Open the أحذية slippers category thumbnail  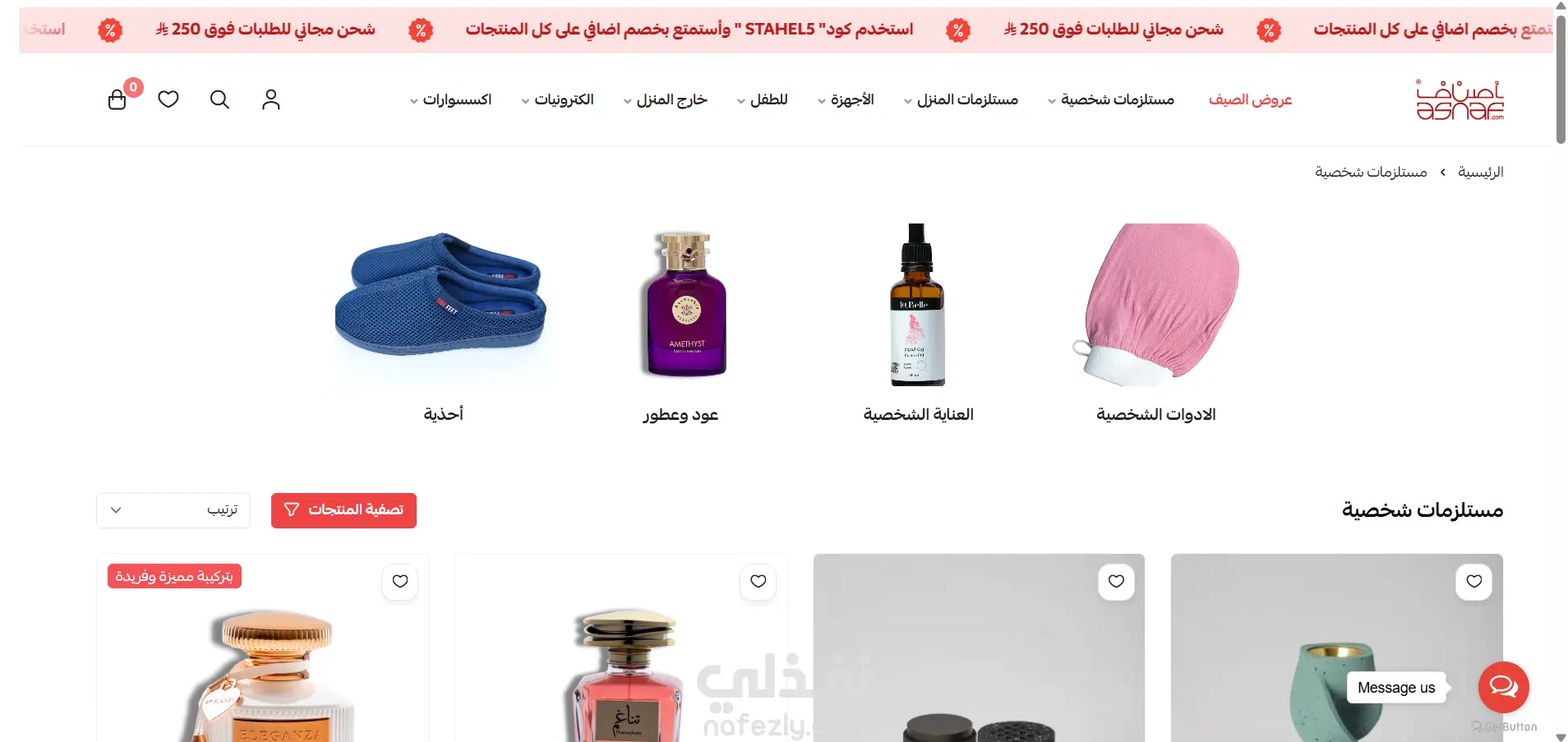point(443,306)
